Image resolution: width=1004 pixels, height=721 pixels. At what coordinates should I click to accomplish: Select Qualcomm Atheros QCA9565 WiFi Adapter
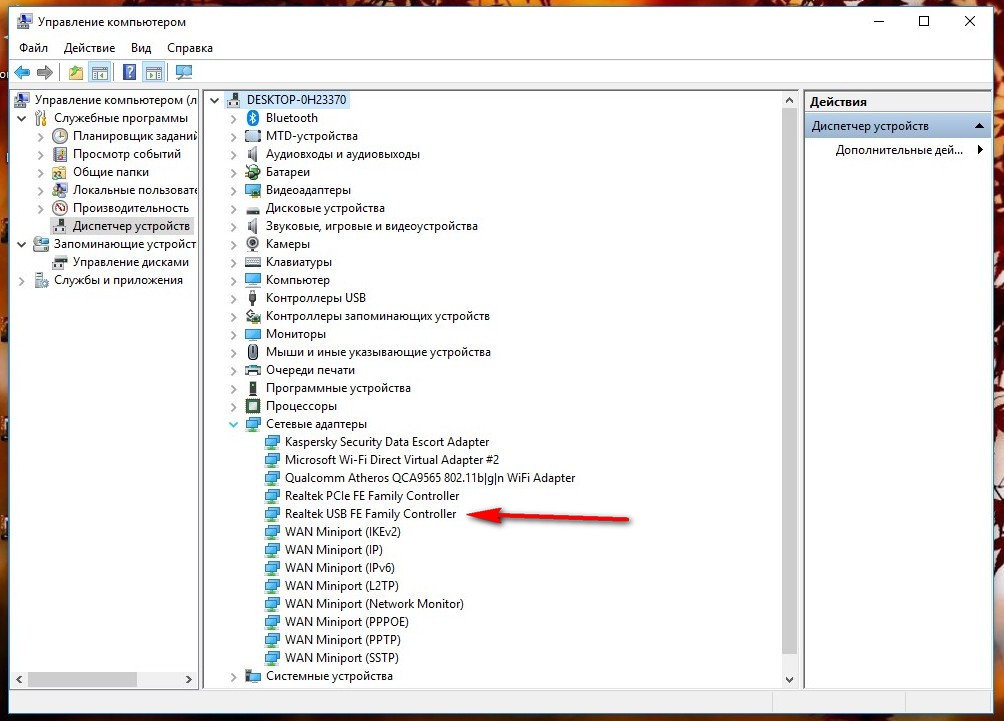pos(430,478)
